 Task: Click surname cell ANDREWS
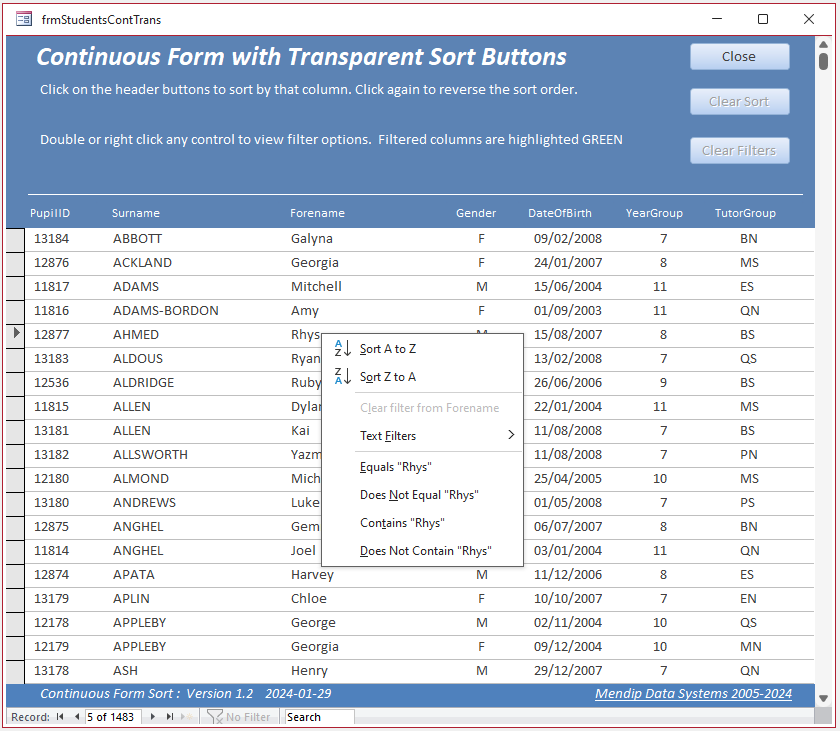click(x=144, y=502)
